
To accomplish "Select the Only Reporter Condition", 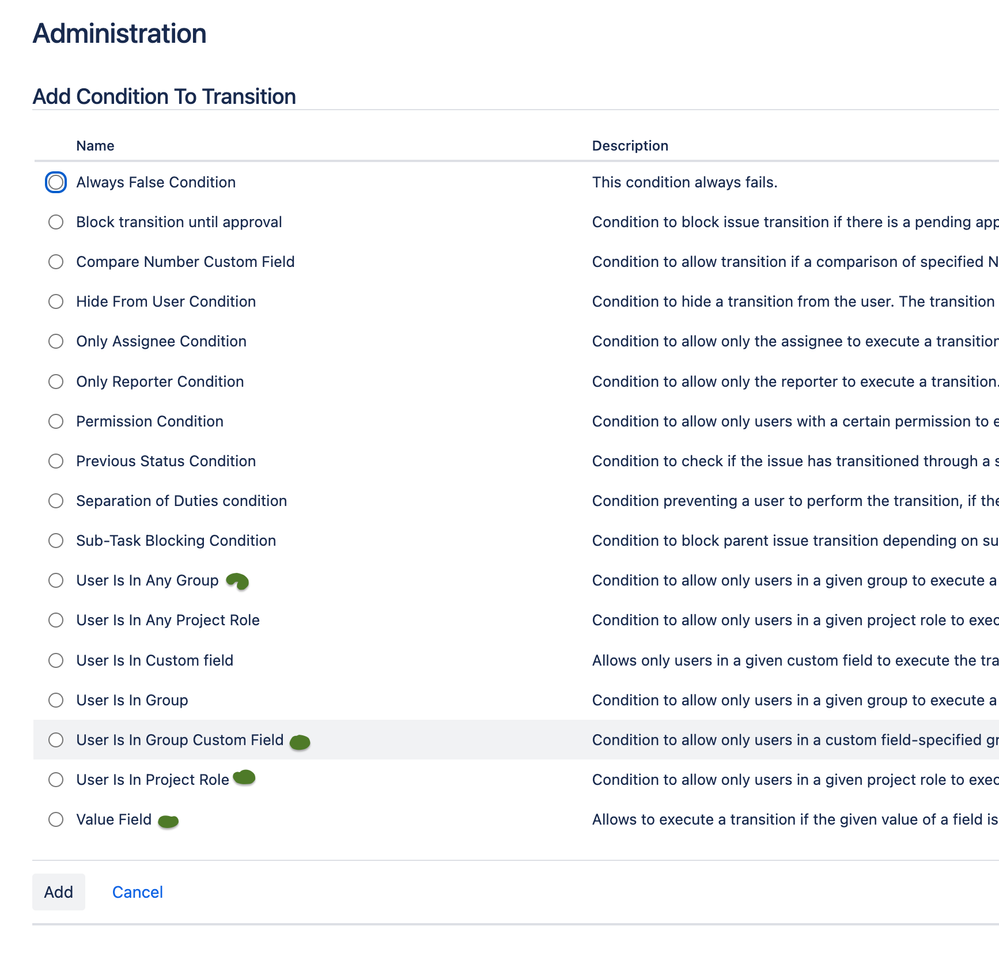I will [x=56, y=381].
